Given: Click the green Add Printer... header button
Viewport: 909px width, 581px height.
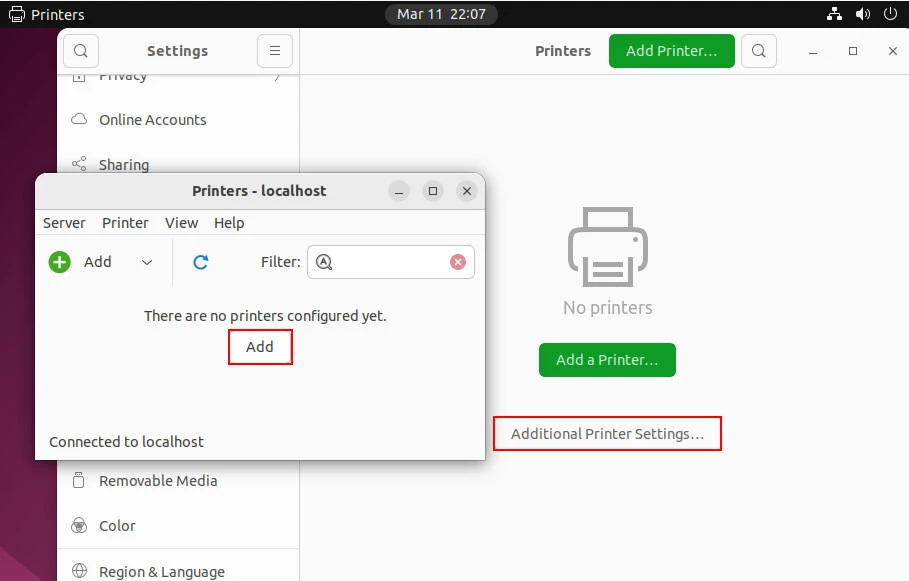Looking at the screenshot, I should (671, 51).
